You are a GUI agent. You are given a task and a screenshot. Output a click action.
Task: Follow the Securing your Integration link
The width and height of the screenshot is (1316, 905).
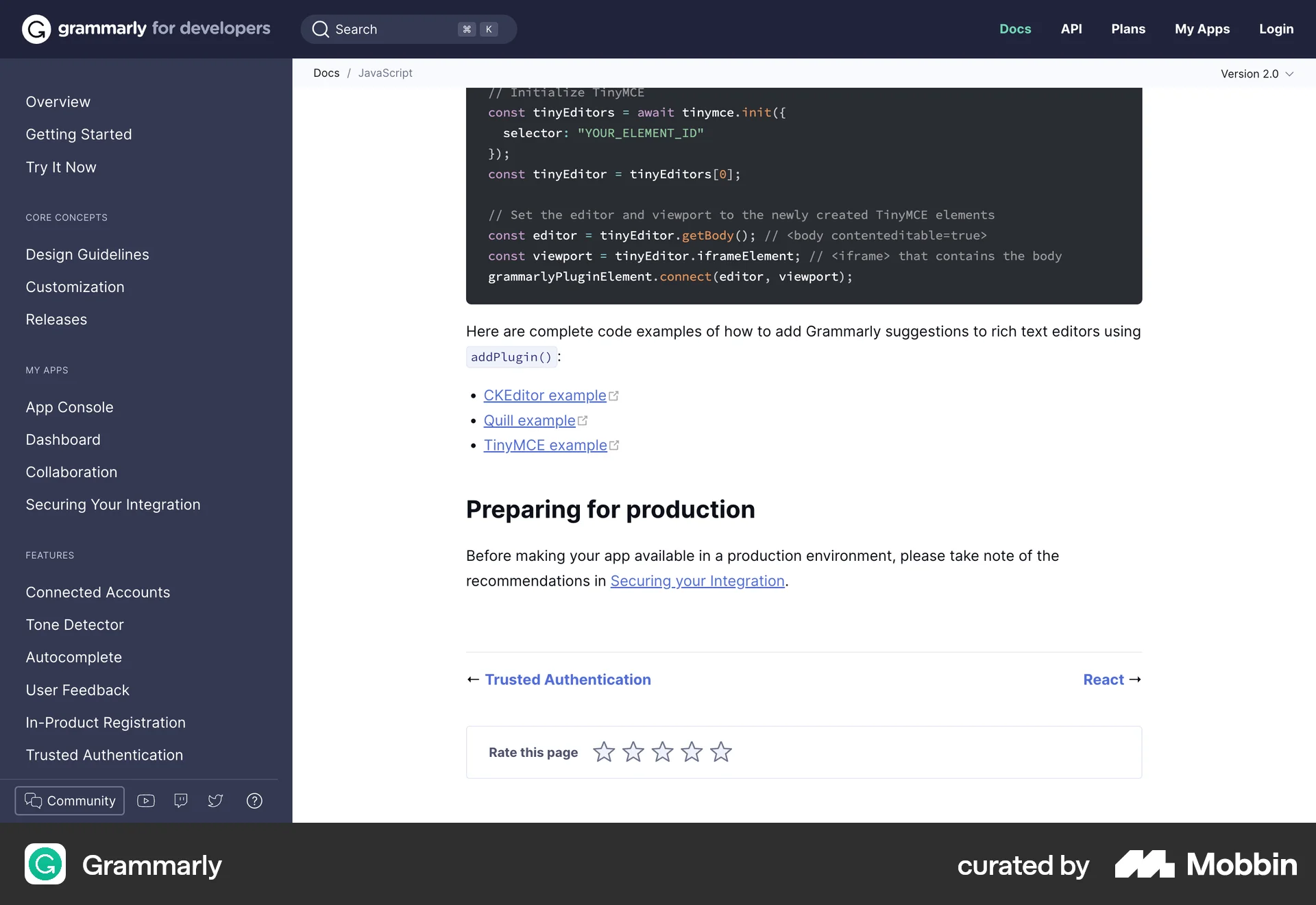coord(697,581)
